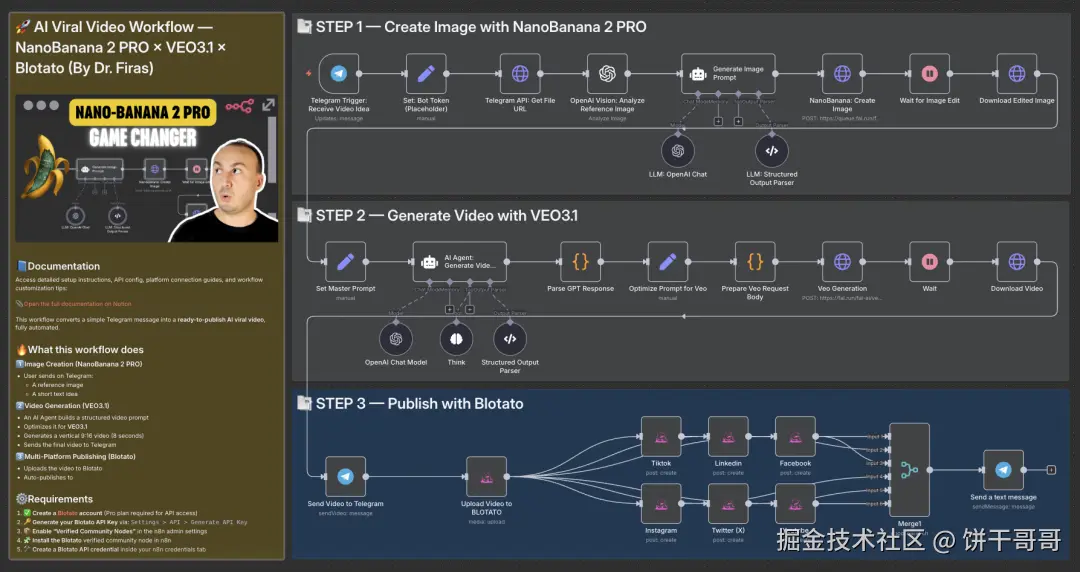Select the Merge1 node

click(x=909, y=470)
